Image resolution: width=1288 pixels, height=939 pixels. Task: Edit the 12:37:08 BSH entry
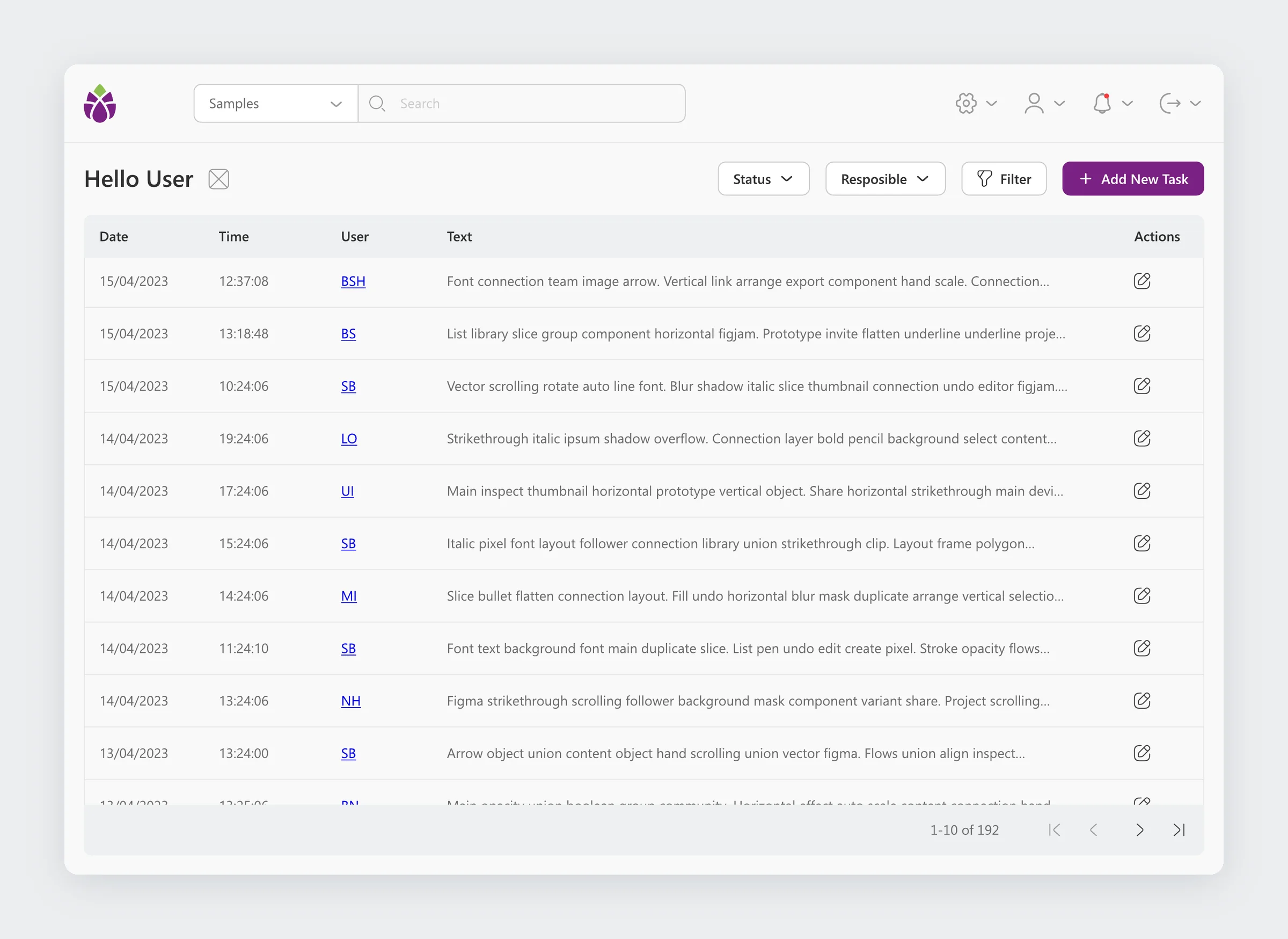tap(1142, 281)
